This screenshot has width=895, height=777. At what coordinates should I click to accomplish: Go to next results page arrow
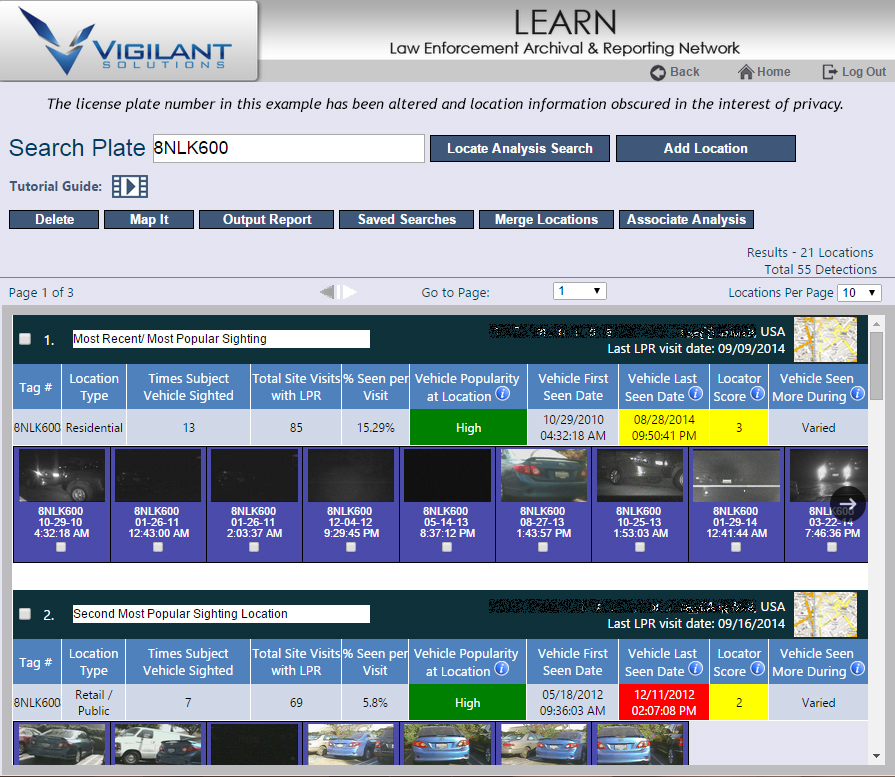click(350, 292)
